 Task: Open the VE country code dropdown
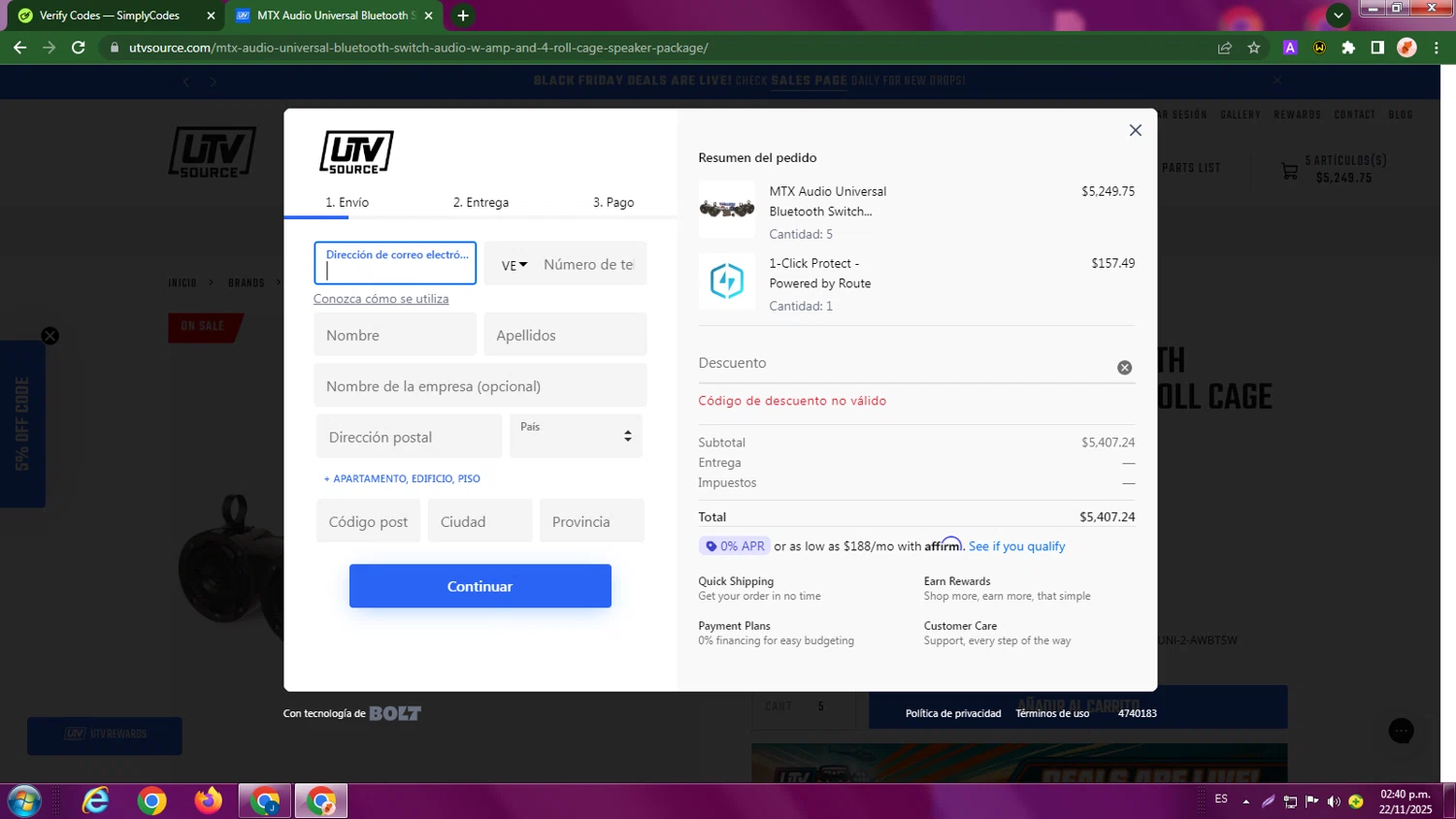click(513, 264)
